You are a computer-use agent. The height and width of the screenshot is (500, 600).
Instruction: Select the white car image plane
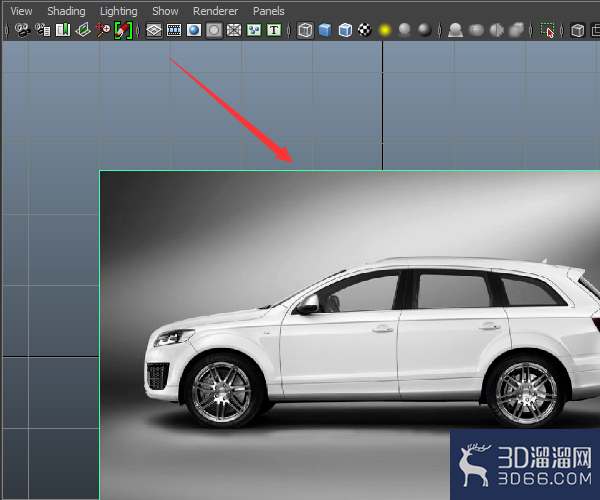point(349,335)
